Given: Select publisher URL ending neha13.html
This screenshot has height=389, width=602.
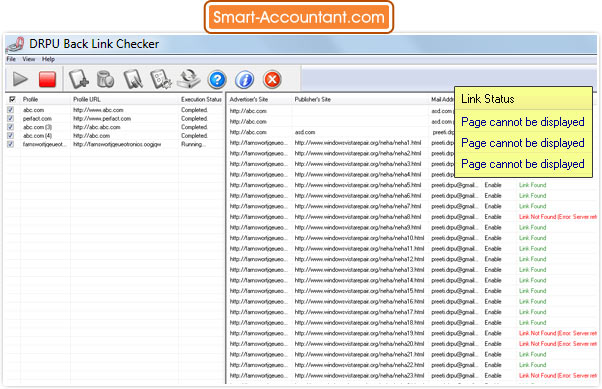Looking at the screenshot, I should point(359,270).
